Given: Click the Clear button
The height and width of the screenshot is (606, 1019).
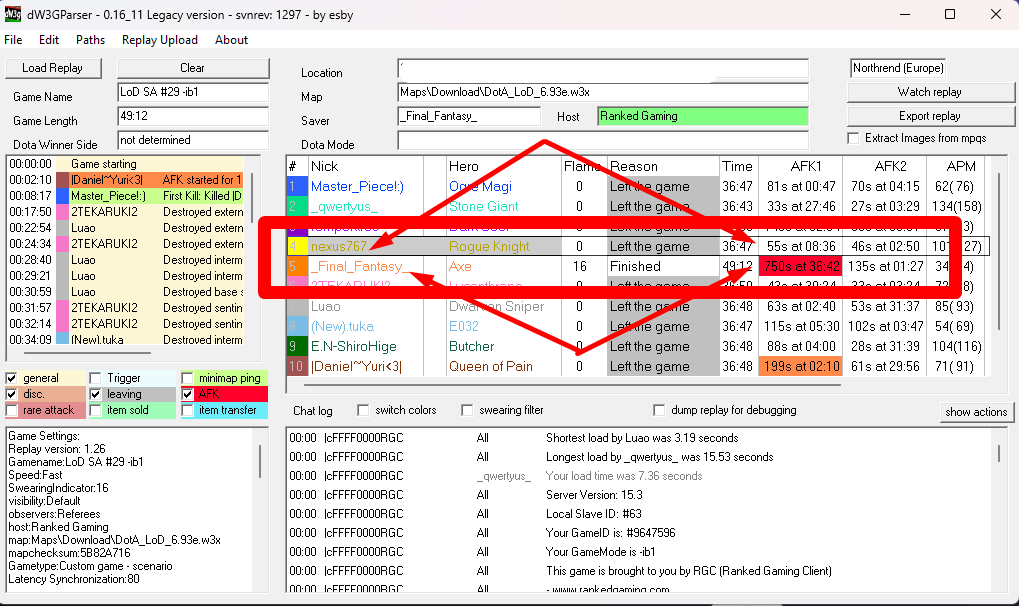Looking at the screenshot, I should click(192, 68).
